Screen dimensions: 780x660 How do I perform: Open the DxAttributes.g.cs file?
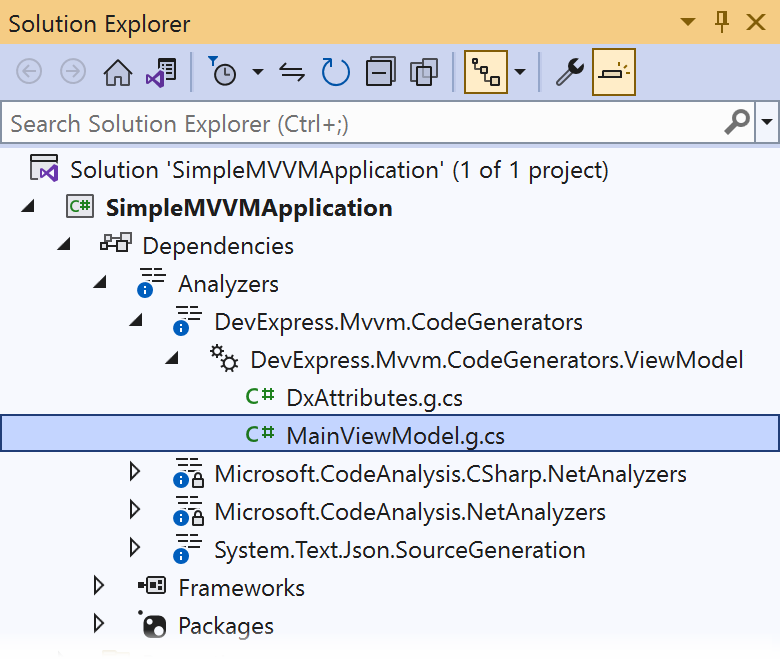(375, 398)
